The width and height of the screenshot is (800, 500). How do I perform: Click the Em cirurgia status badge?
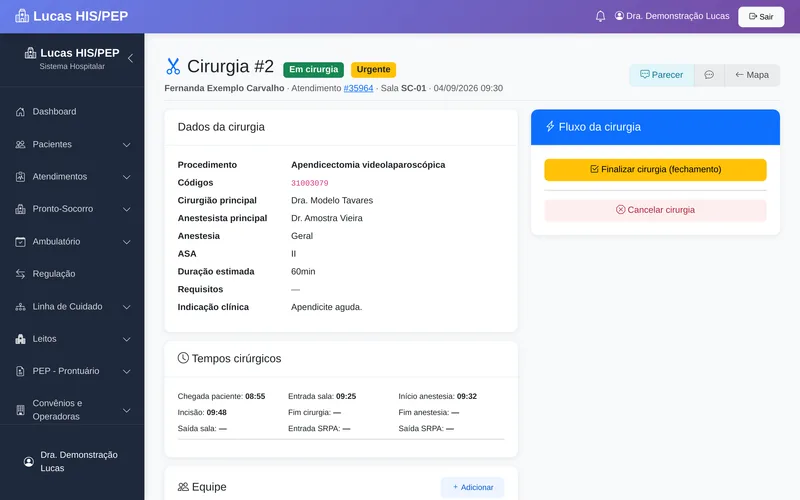tap(313, 69)
